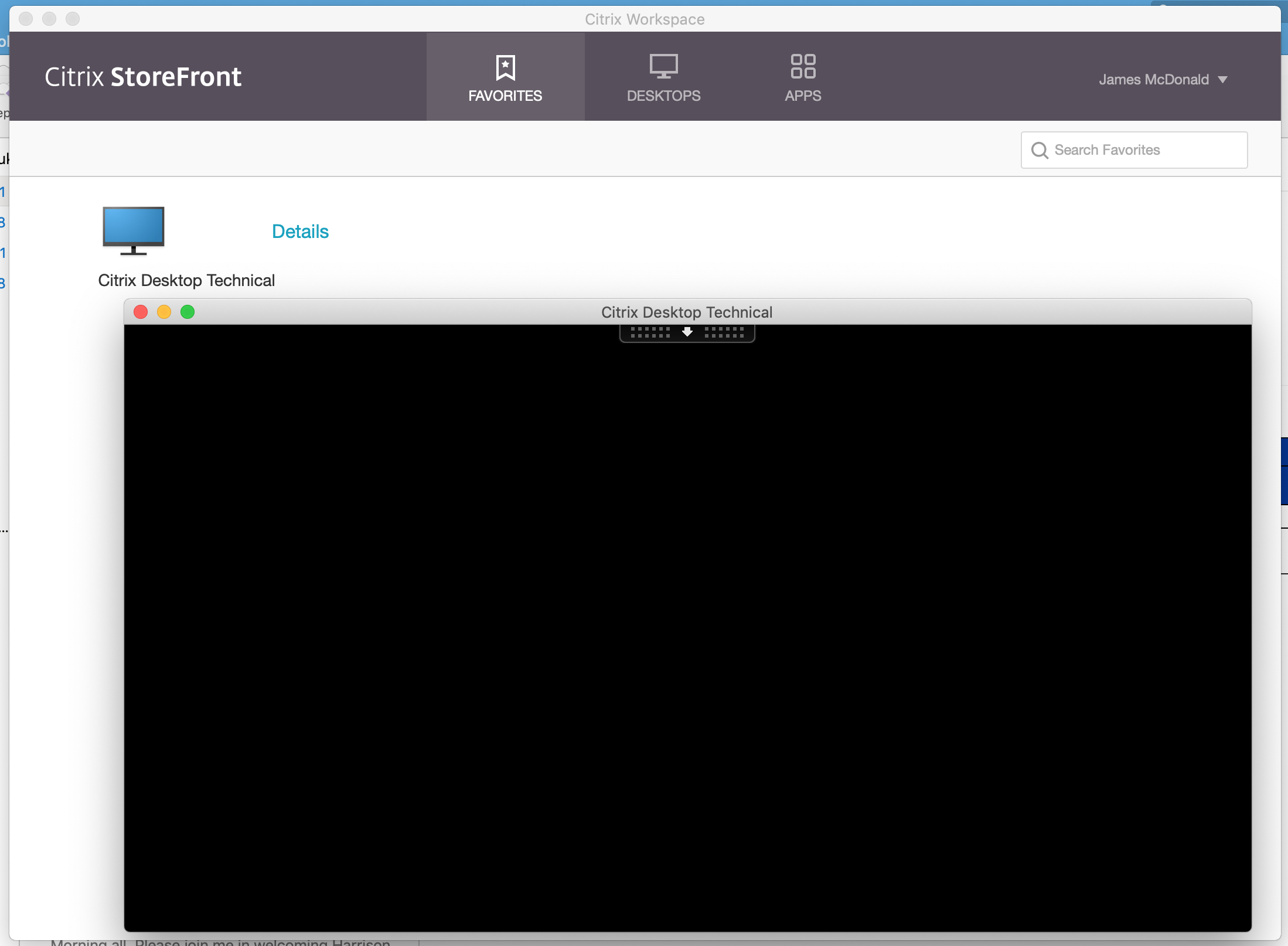Click the Desktops icon in navigation bar
This screenshot has height=946, width=1288.
pos(663,77)
